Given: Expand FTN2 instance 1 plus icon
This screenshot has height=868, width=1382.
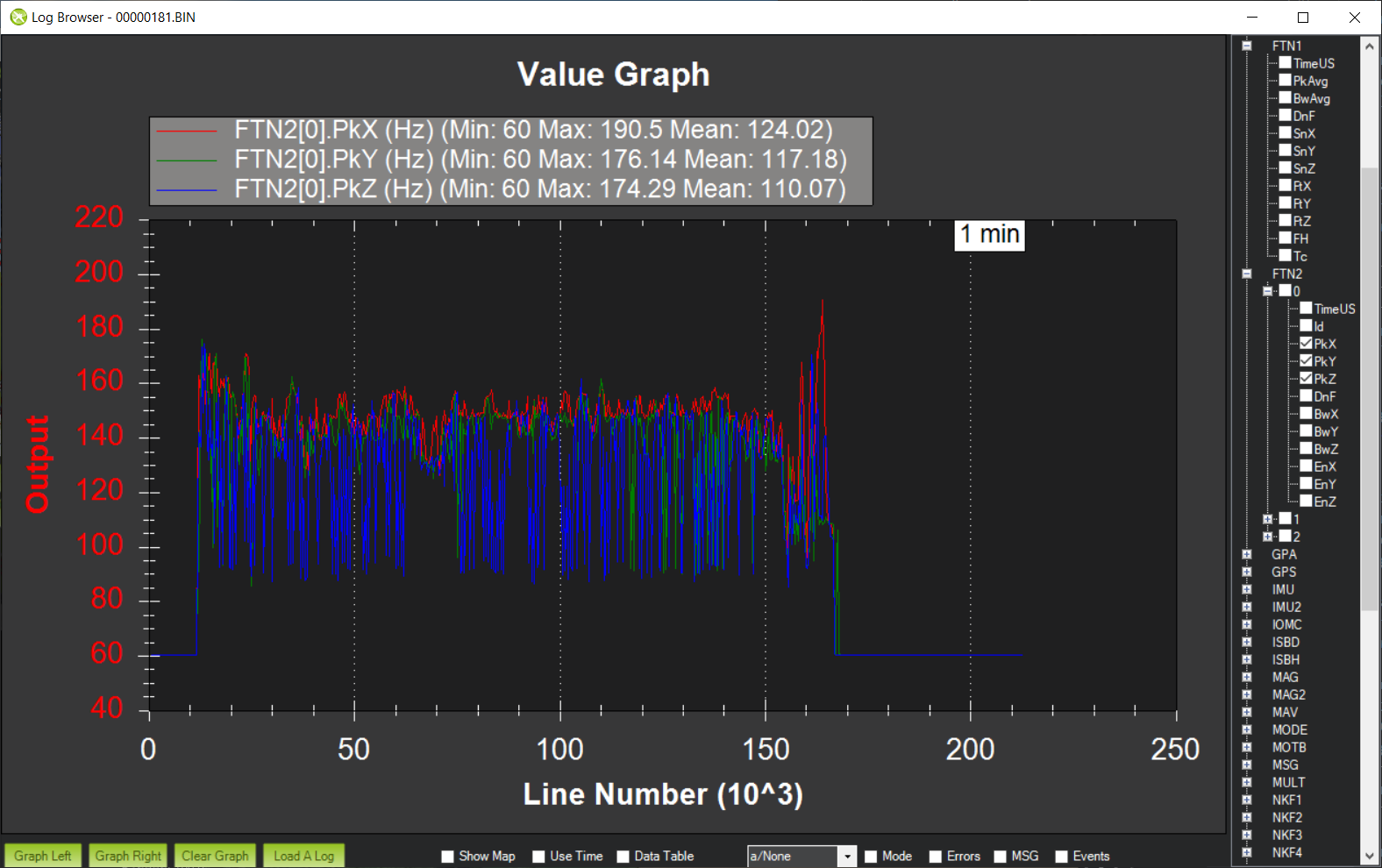Looking at the screenshot, I should pos(1267,519).
